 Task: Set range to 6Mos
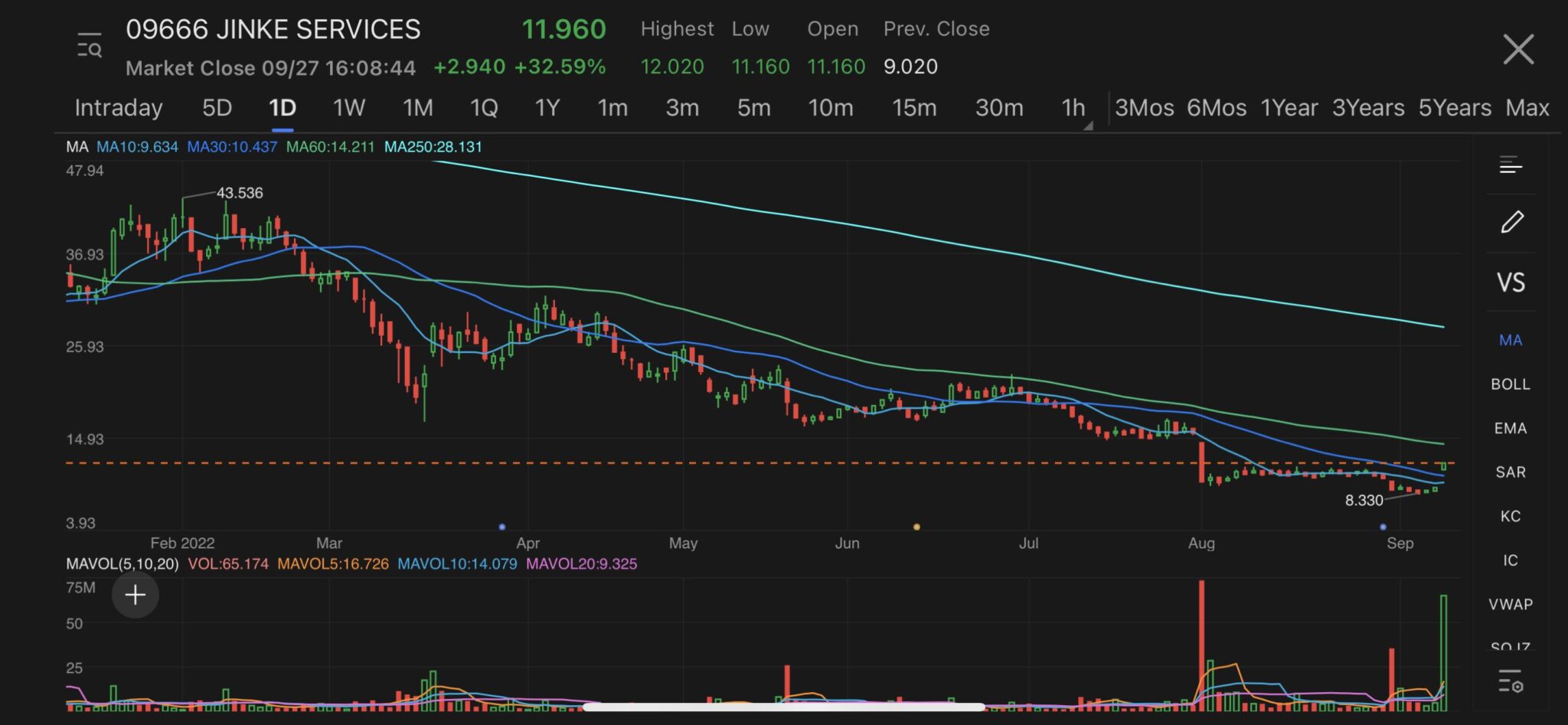(1217, 108)
